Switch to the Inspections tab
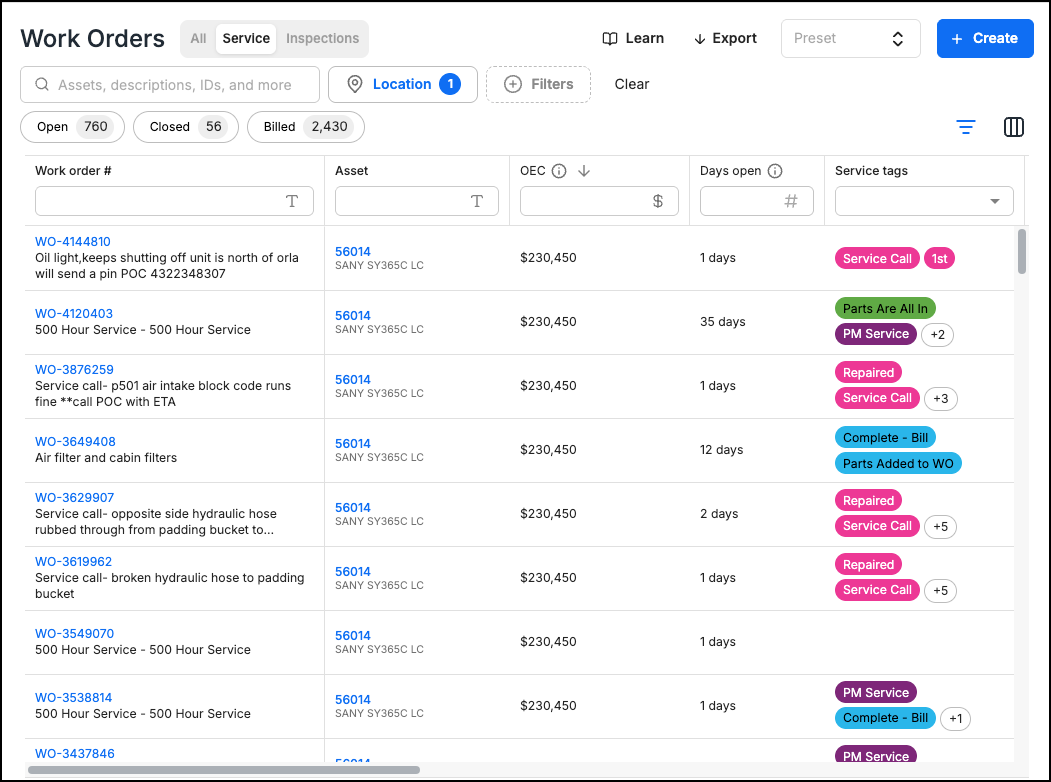 tap(322, 39)
